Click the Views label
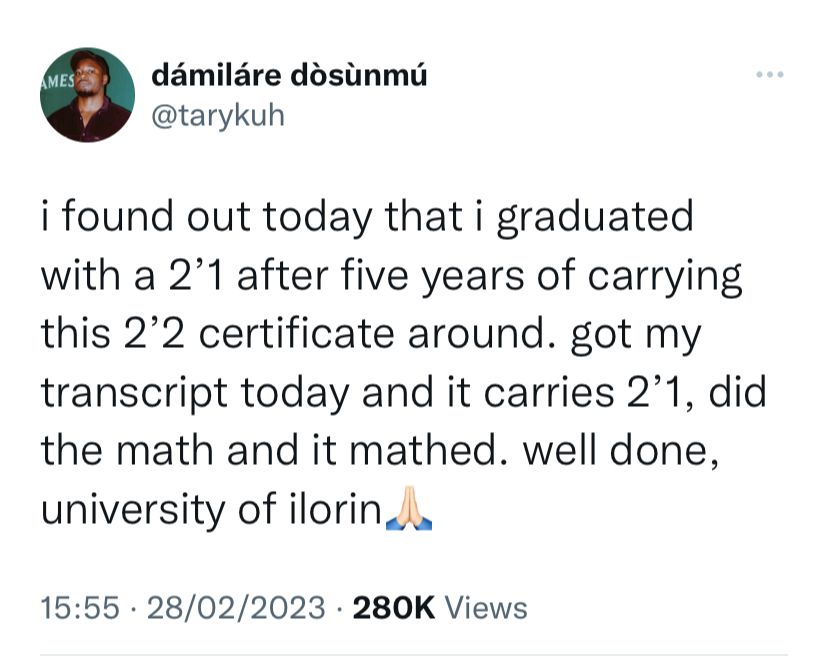This screenshot has width=828, height=658. tap(486, 607)
